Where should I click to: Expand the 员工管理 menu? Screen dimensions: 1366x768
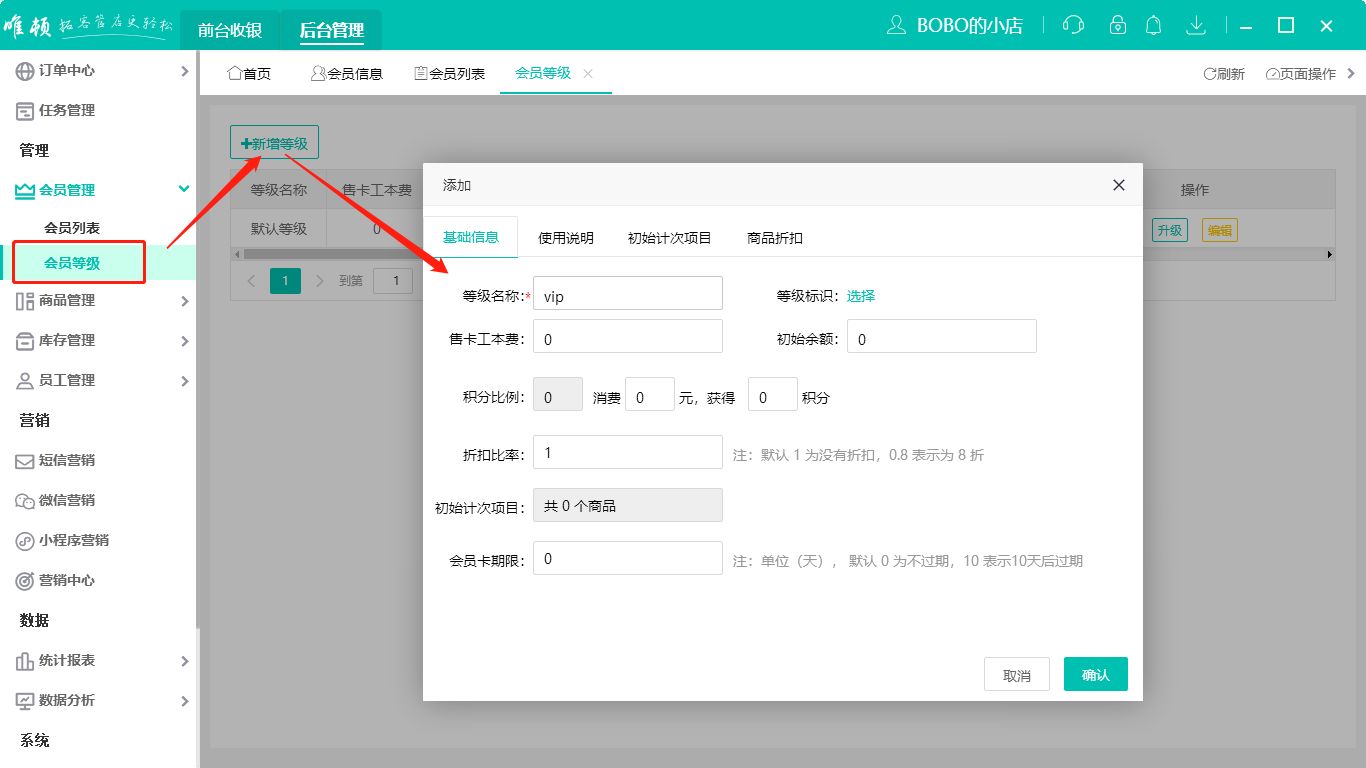click(184, 381)
